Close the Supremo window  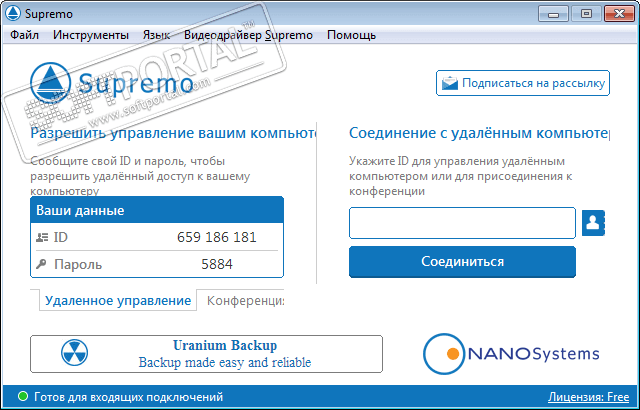click(619, 14)
